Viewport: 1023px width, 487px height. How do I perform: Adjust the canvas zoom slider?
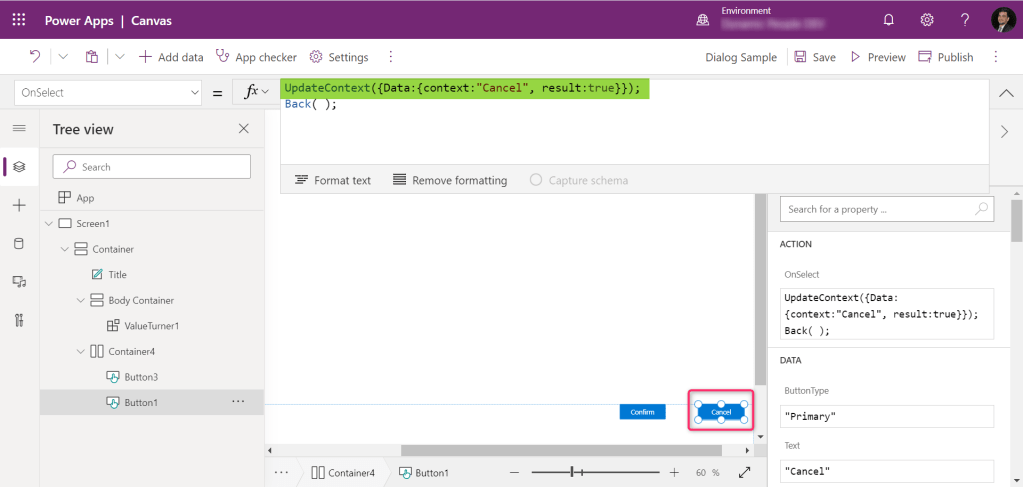(572, 472)
